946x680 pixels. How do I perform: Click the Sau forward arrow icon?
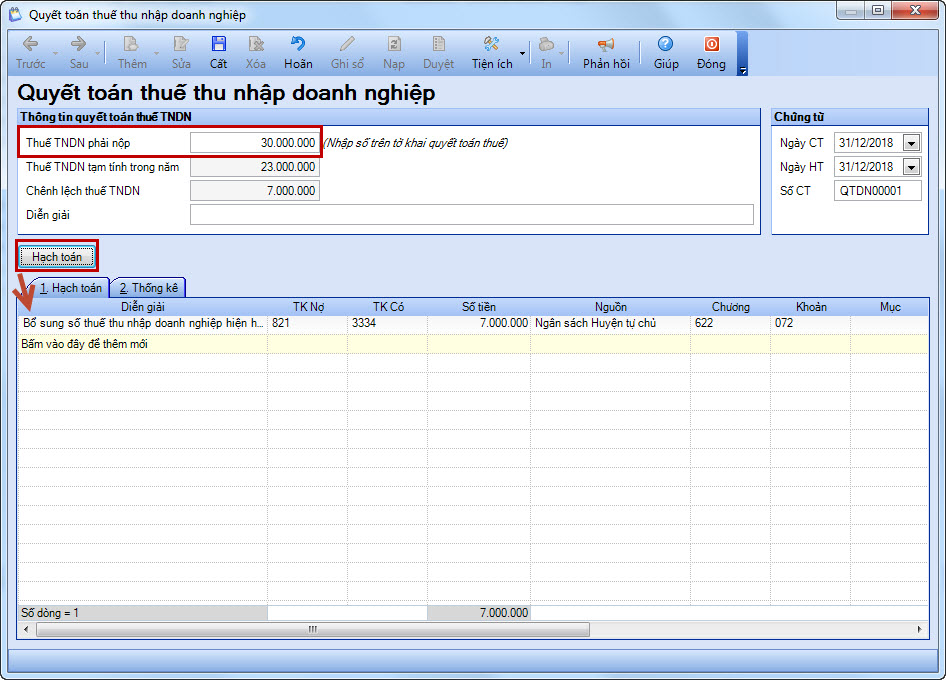coord(78,44)
